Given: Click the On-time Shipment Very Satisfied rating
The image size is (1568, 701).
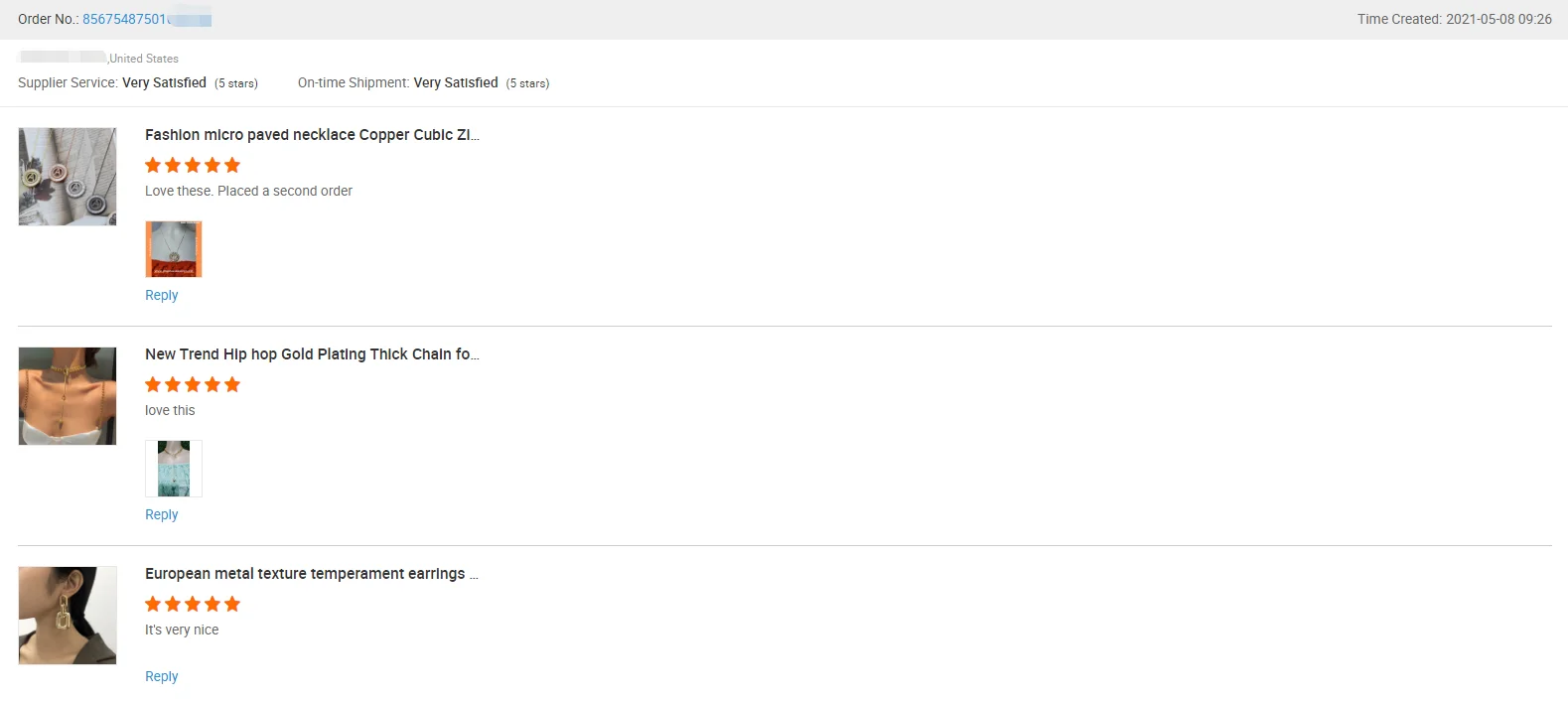Looking at the screenshot, I should [456, 83].
